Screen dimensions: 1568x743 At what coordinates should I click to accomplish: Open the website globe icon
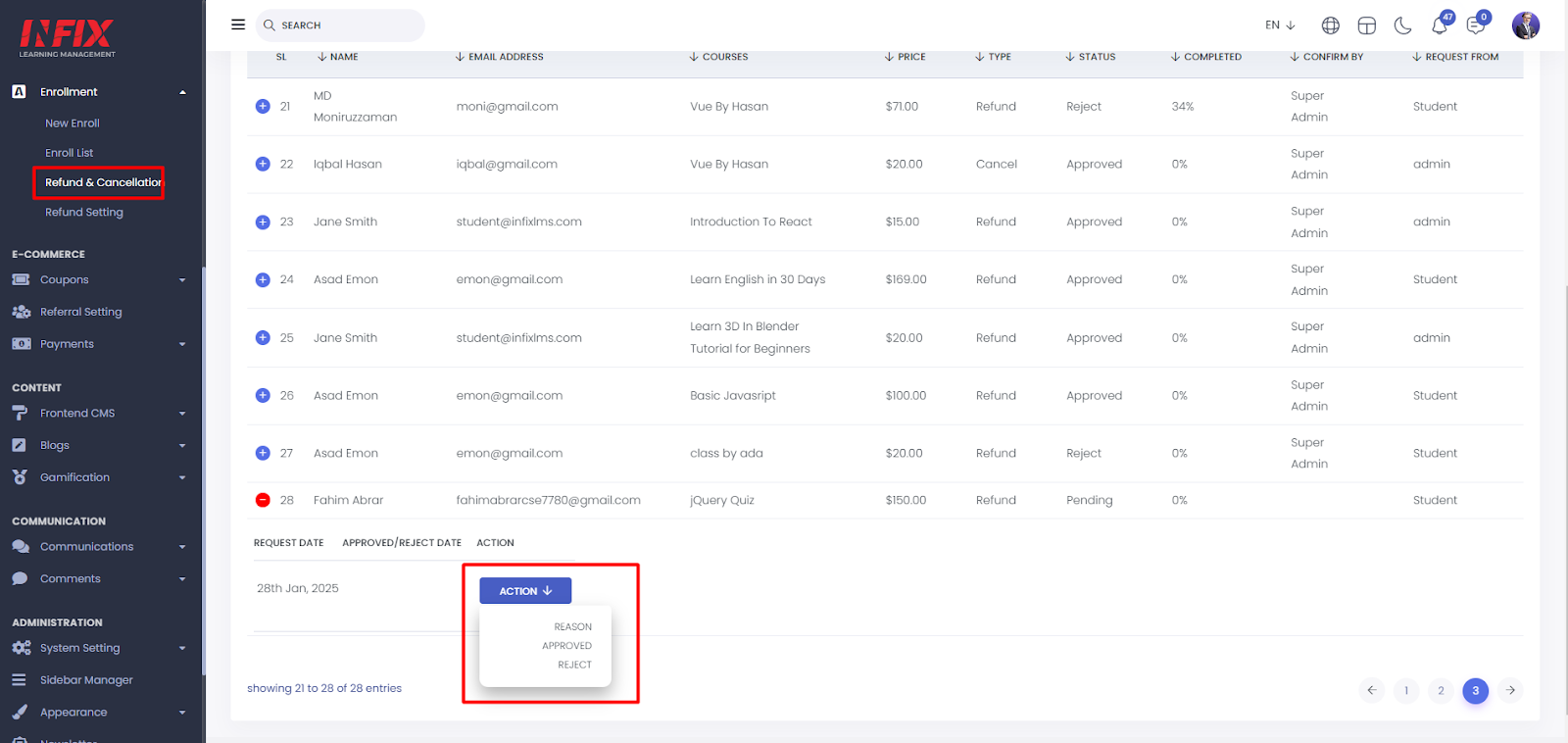[1330, 25]
